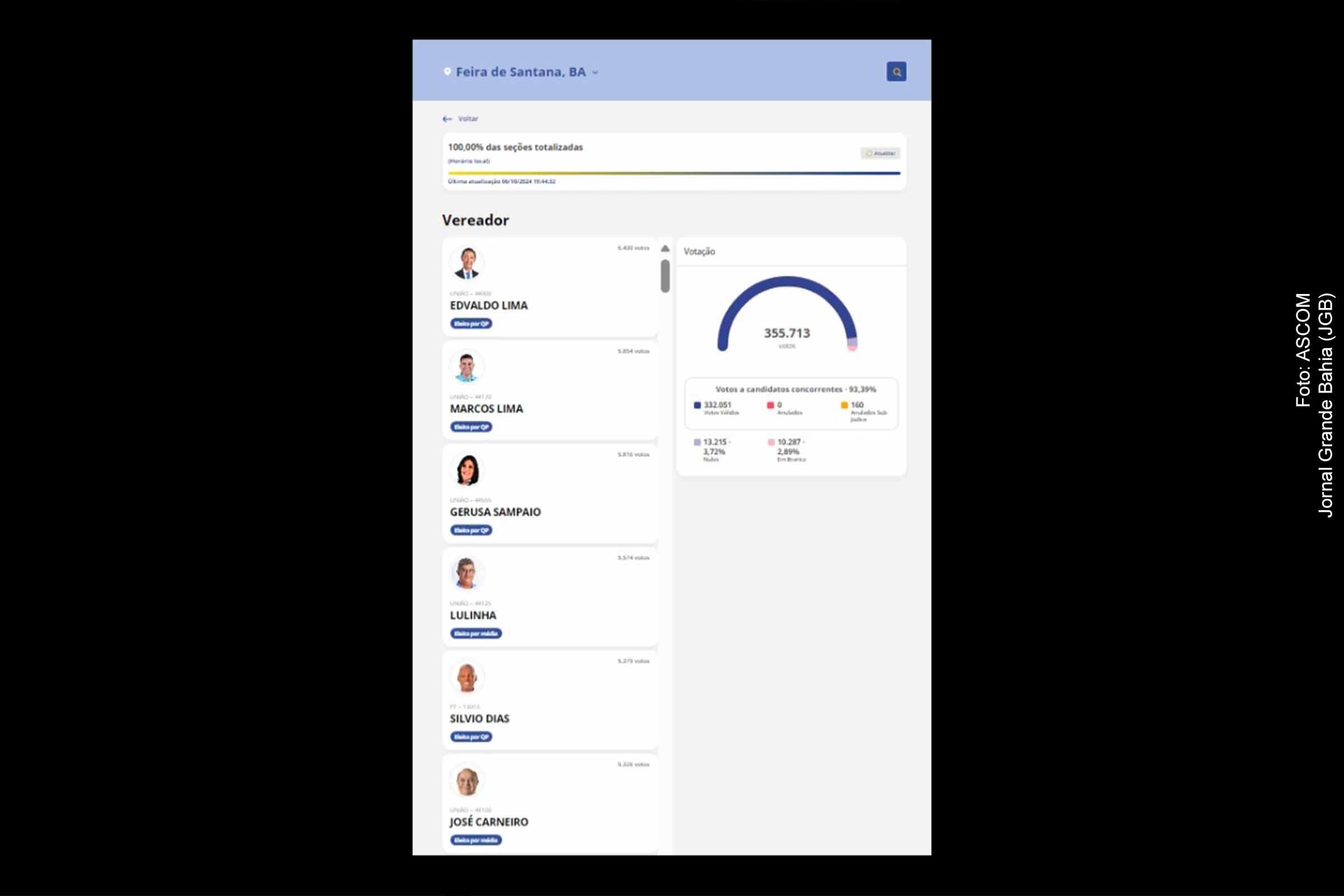Click the 355.713 total votes figure
Image resolution: width=1344 pixels, height=896 pixels.
[x=787, y=334]
